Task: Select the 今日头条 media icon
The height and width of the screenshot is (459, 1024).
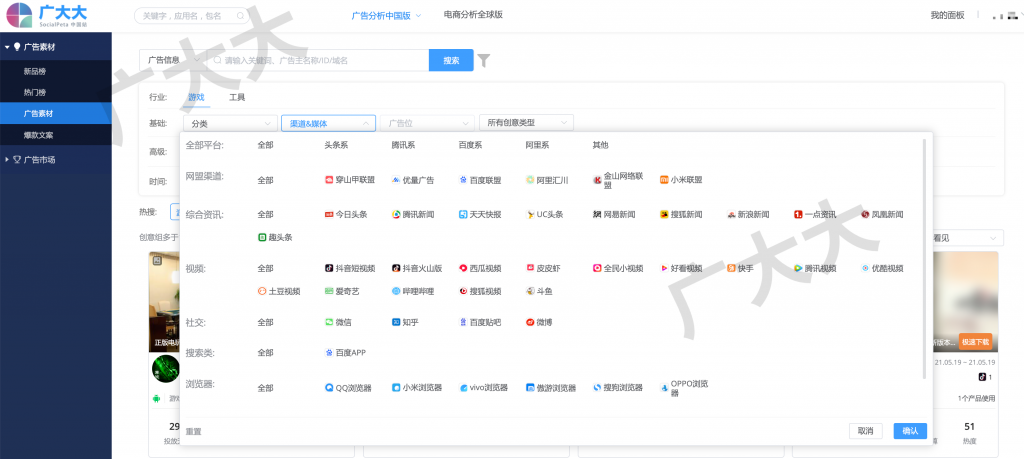Action: coord(329,214)
